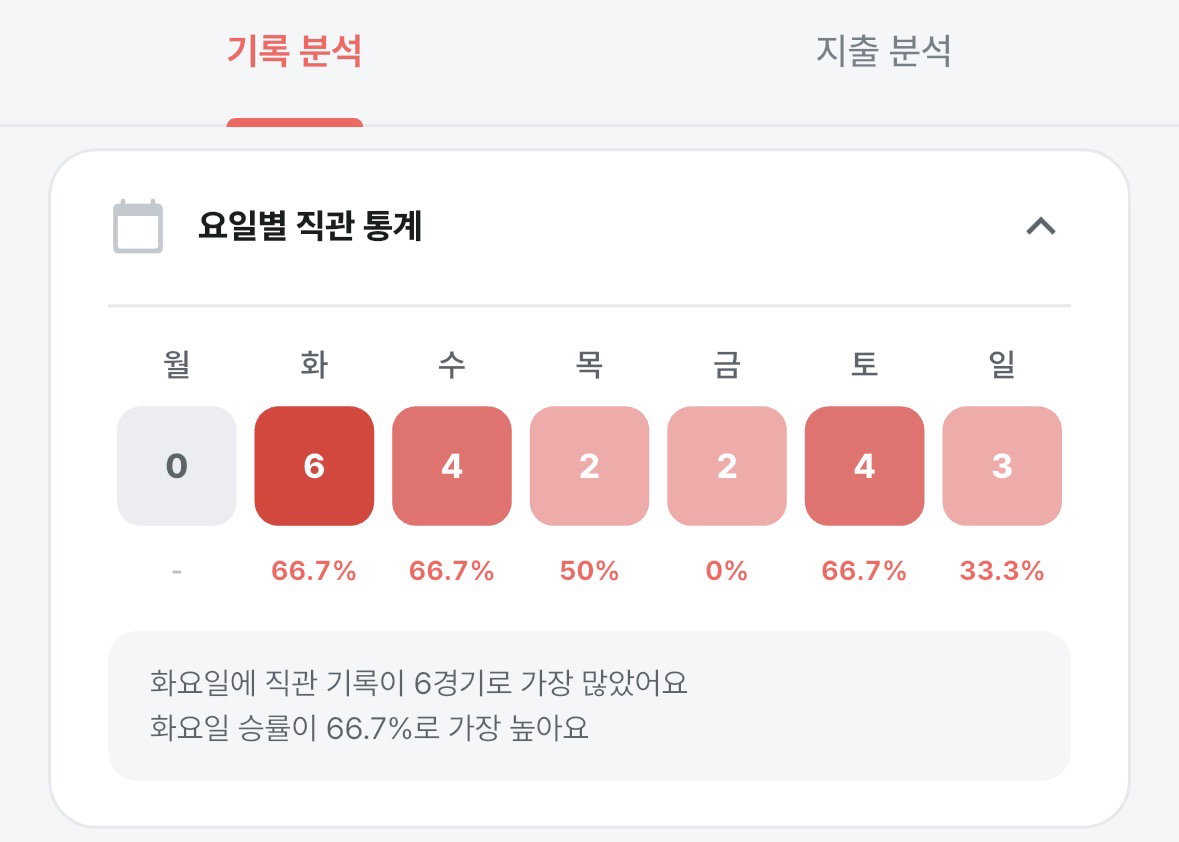This screenshot has height=842, width=1179.
Task: Collapse the 요일별 직관 통계 section
Action: [x=1041, y=226]
